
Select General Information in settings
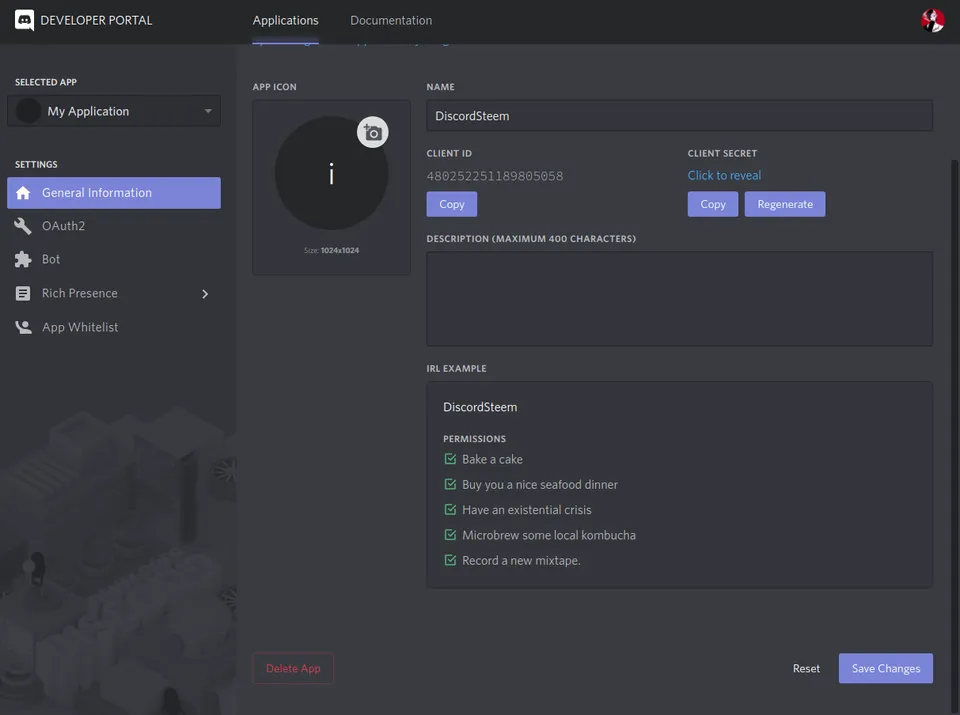coord(114,193)
